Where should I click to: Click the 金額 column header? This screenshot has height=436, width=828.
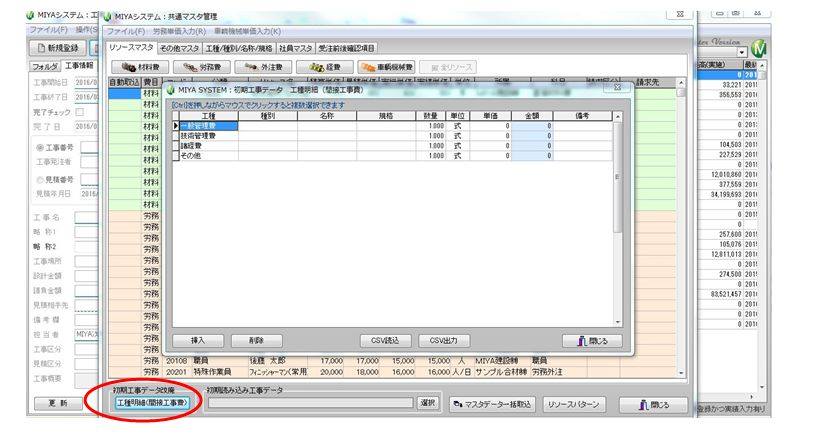click(532, 116)
